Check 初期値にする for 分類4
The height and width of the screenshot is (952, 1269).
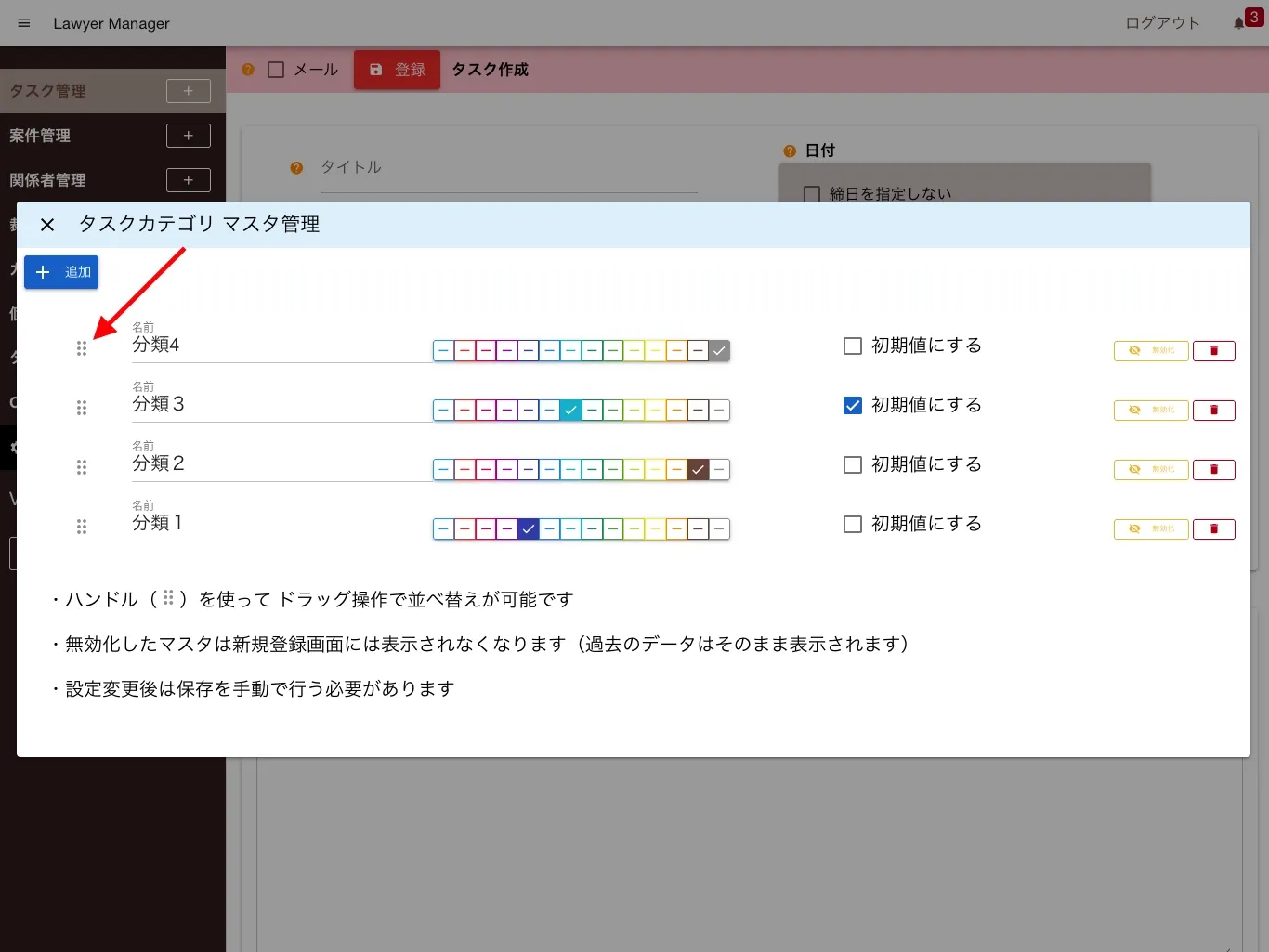(853, 346)
